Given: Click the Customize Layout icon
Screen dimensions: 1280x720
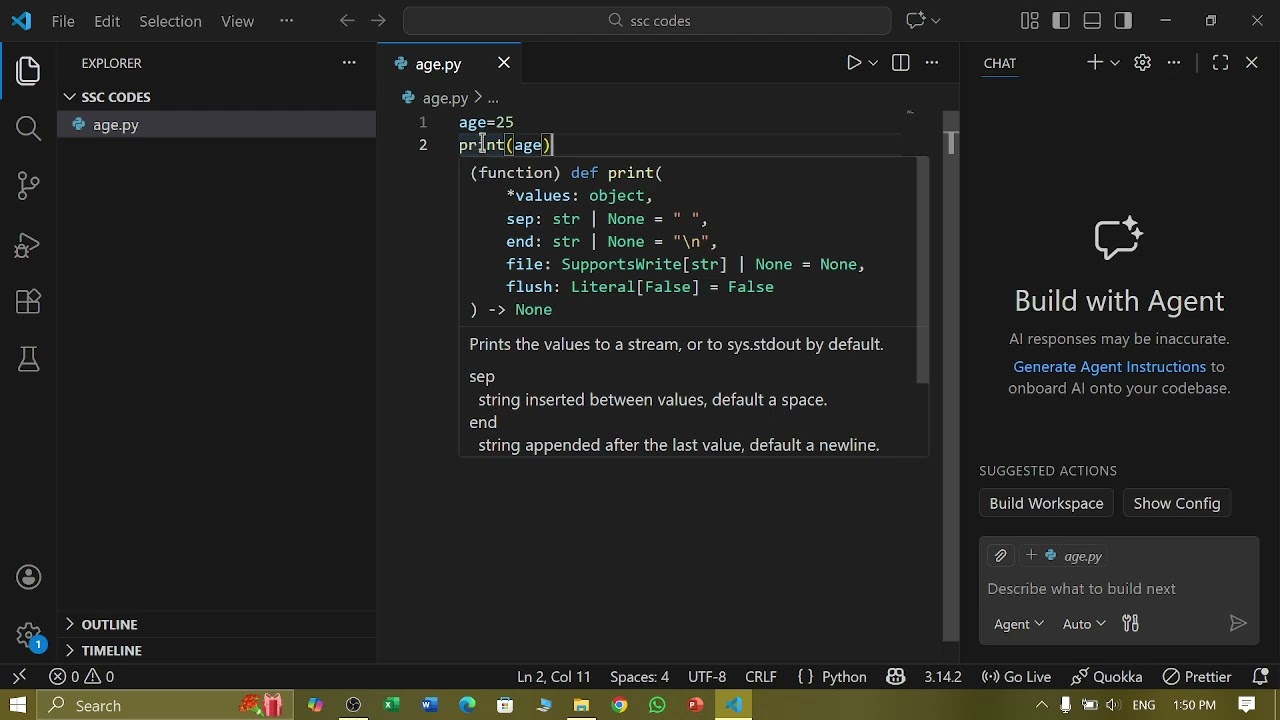Looking at the screenshot, I should (1030, 21).
